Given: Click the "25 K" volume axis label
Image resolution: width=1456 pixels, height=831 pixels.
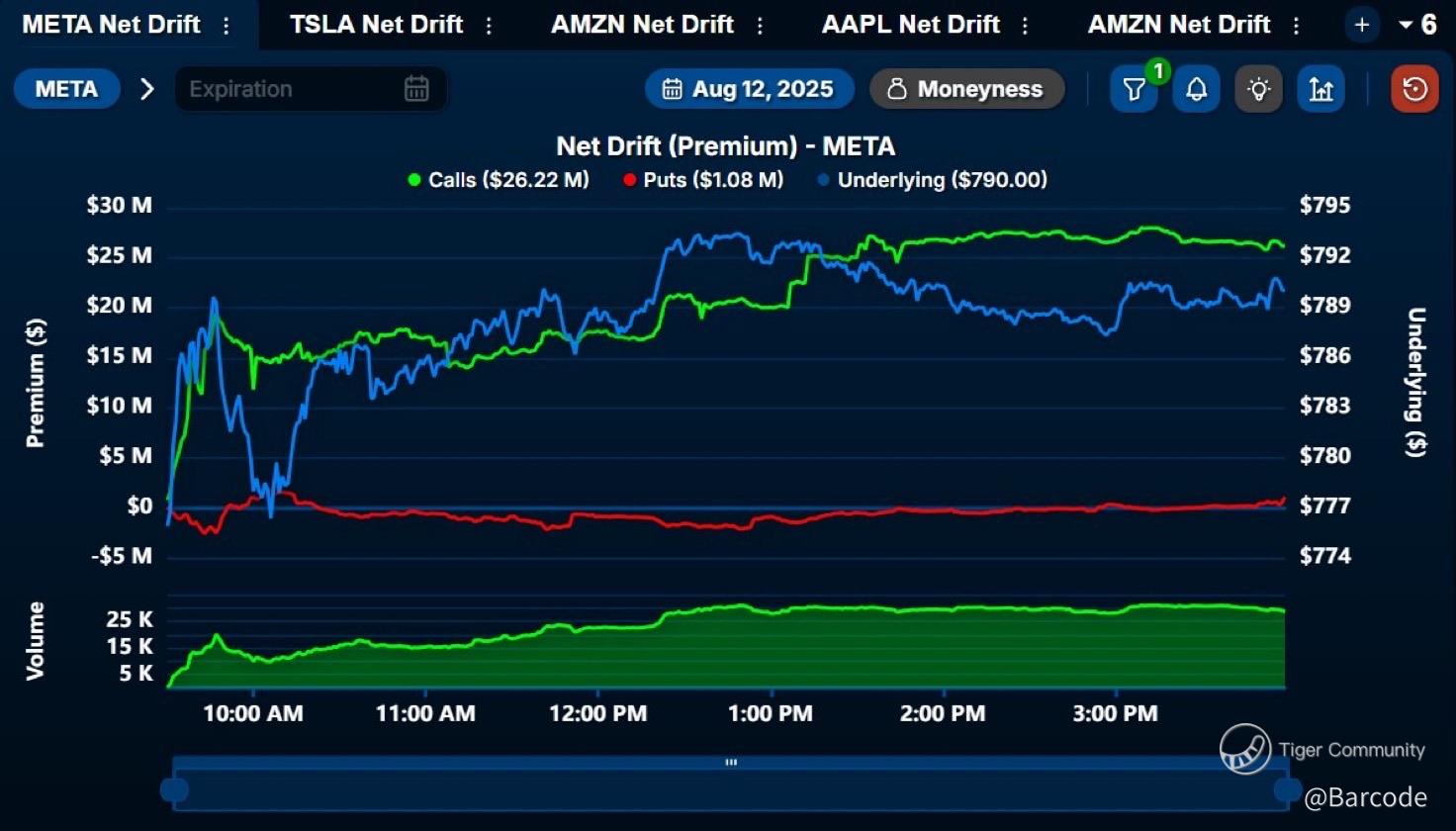Looking at the screenshot, I should 130,620.
